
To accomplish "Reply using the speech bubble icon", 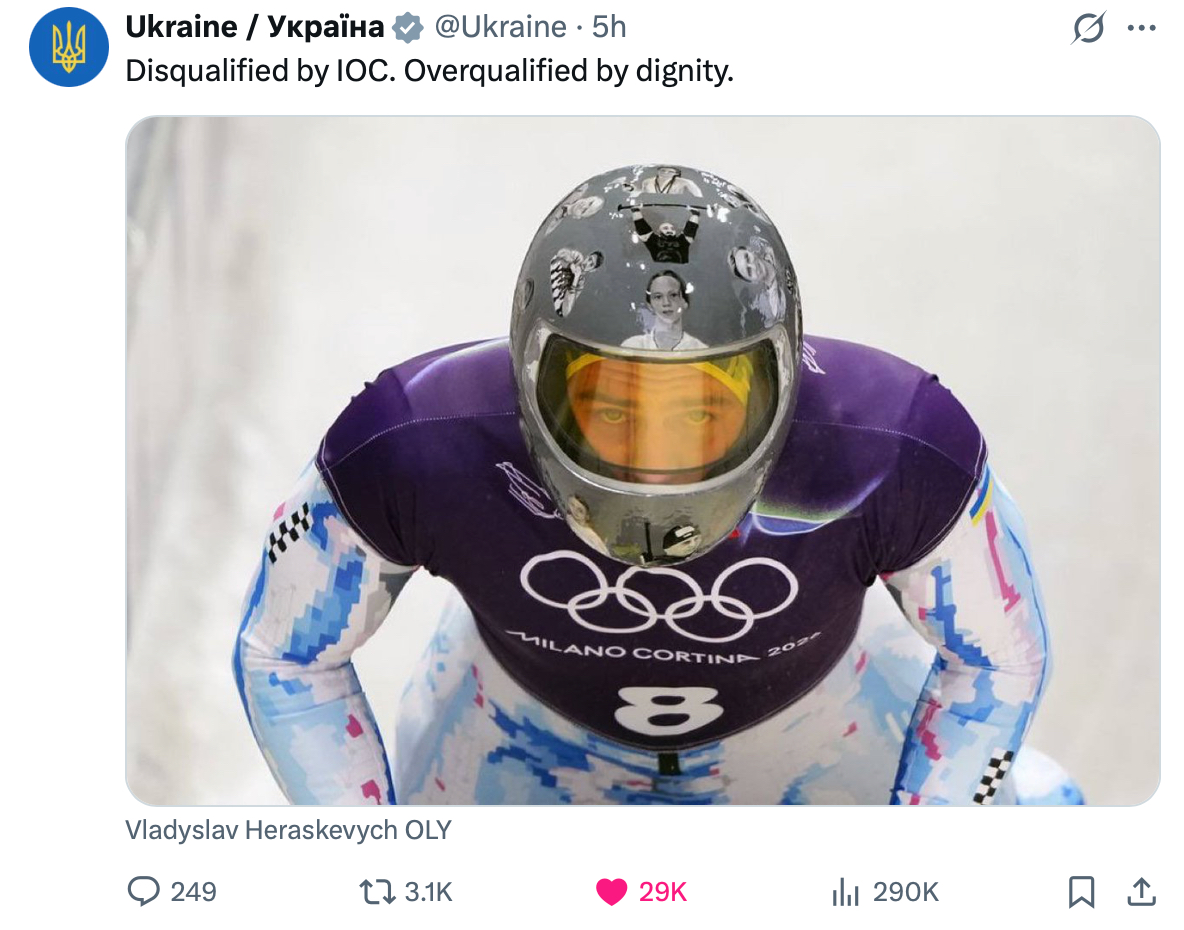I will 144,891.
